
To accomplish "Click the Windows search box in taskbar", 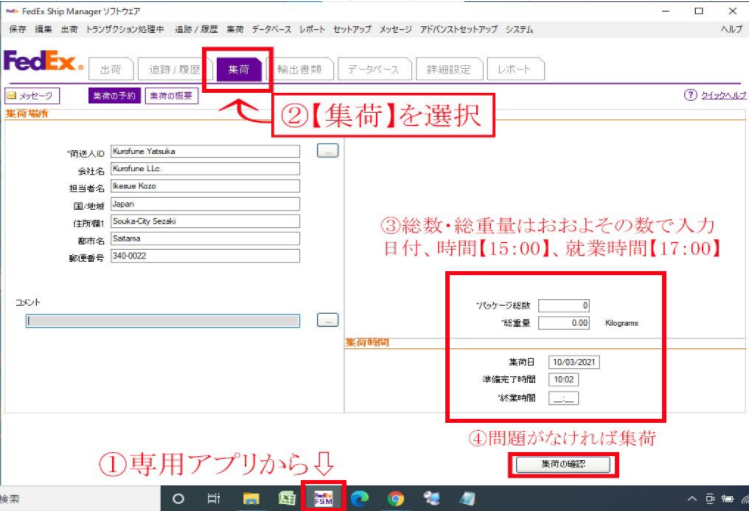I will point(80,499).
